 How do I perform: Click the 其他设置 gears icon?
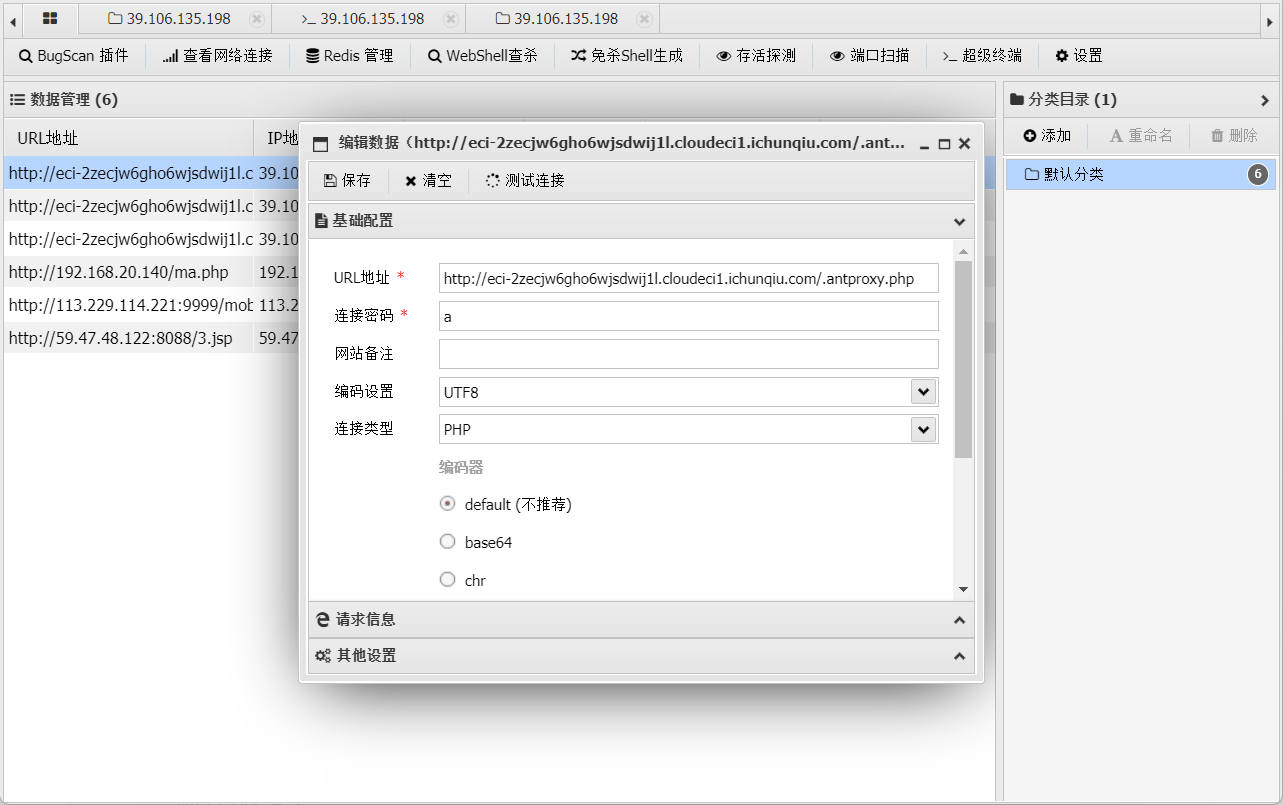click(x=322, y=656)
